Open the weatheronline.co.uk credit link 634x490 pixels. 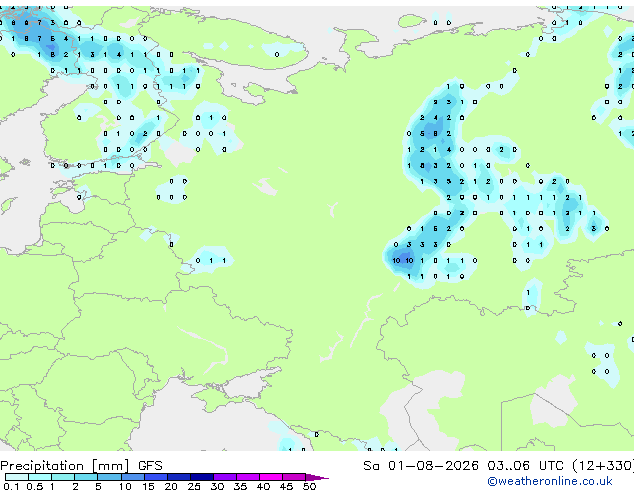[x=550, y=481]
